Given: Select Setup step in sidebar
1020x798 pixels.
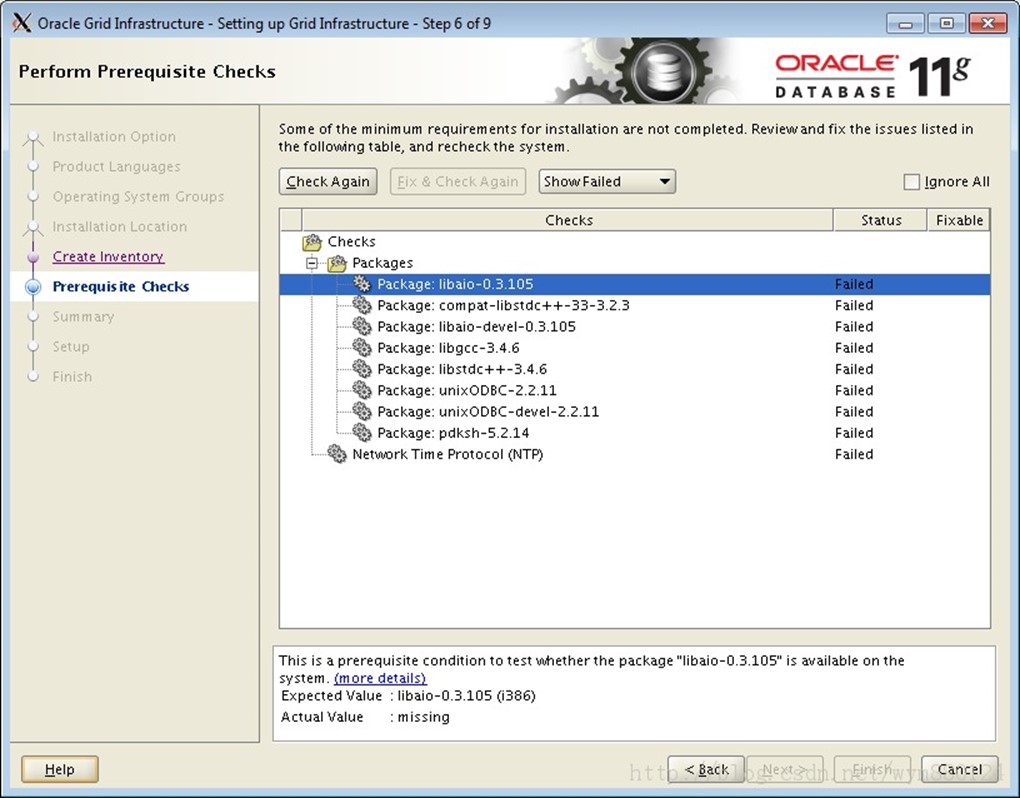Looking at the screenshot, I should [71, 347].
